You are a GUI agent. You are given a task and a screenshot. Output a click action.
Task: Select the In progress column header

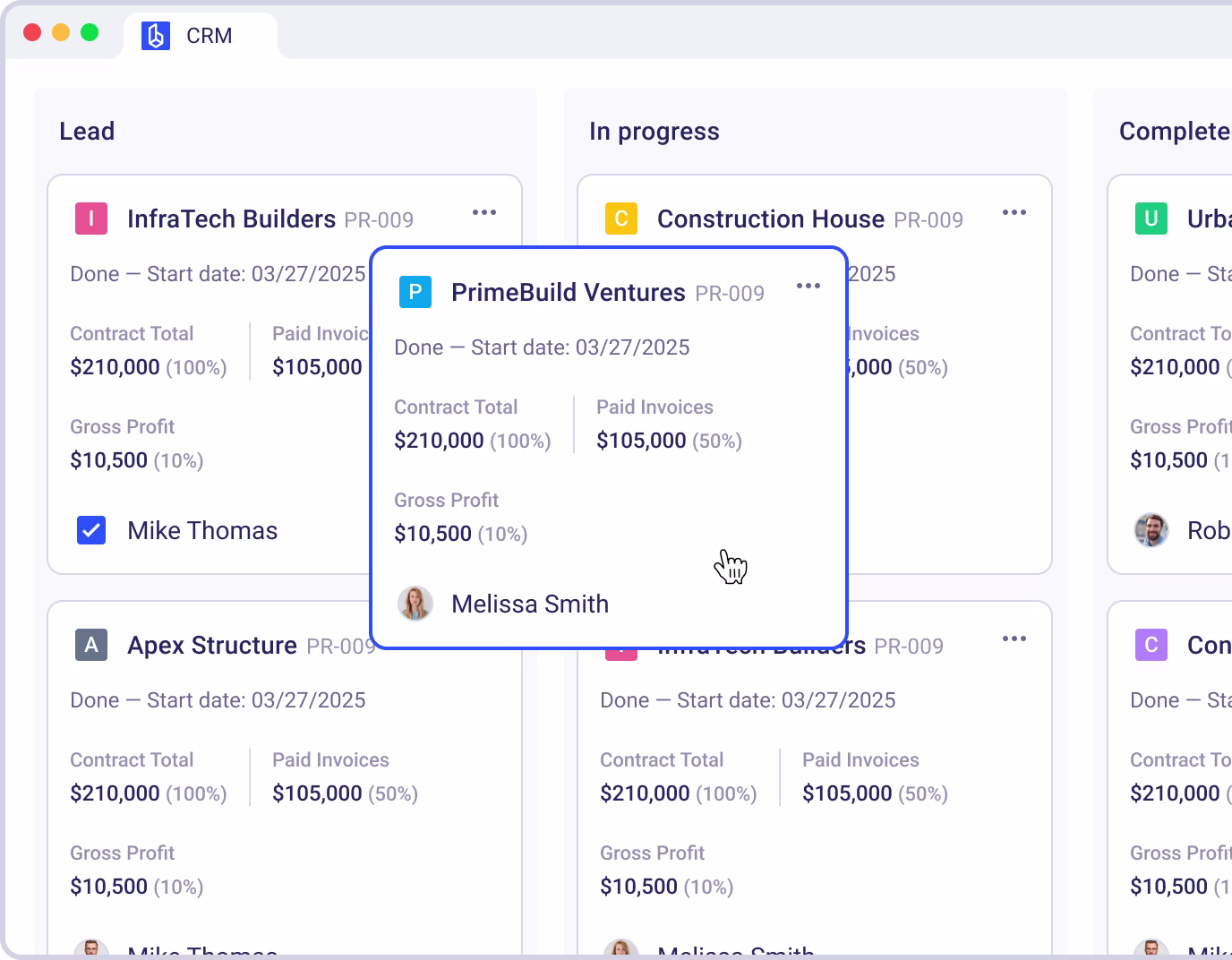coord(654,132)
